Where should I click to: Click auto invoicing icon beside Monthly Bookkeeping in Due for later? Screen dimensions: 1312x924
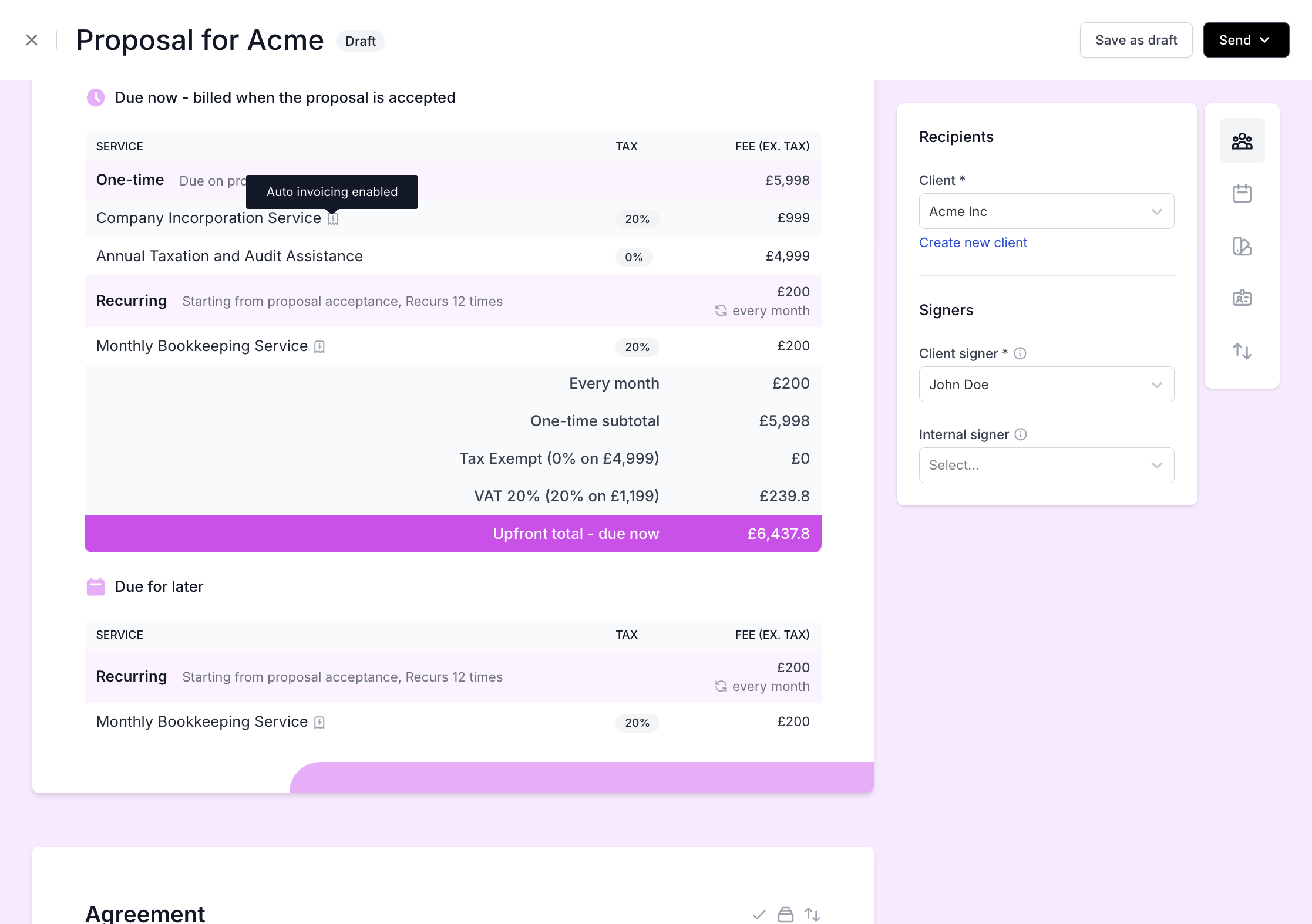tap(319, 723)
